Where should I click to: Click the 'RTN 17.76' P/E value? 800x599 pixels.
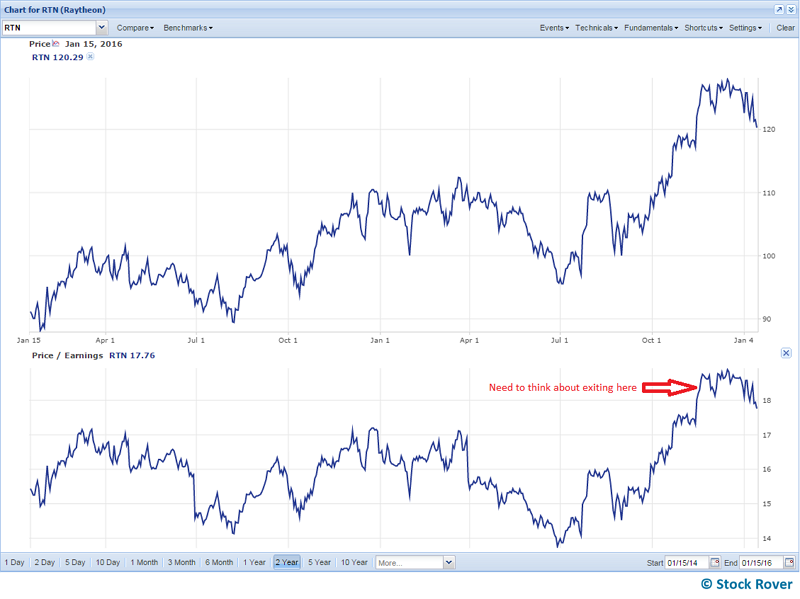(132, 355)
